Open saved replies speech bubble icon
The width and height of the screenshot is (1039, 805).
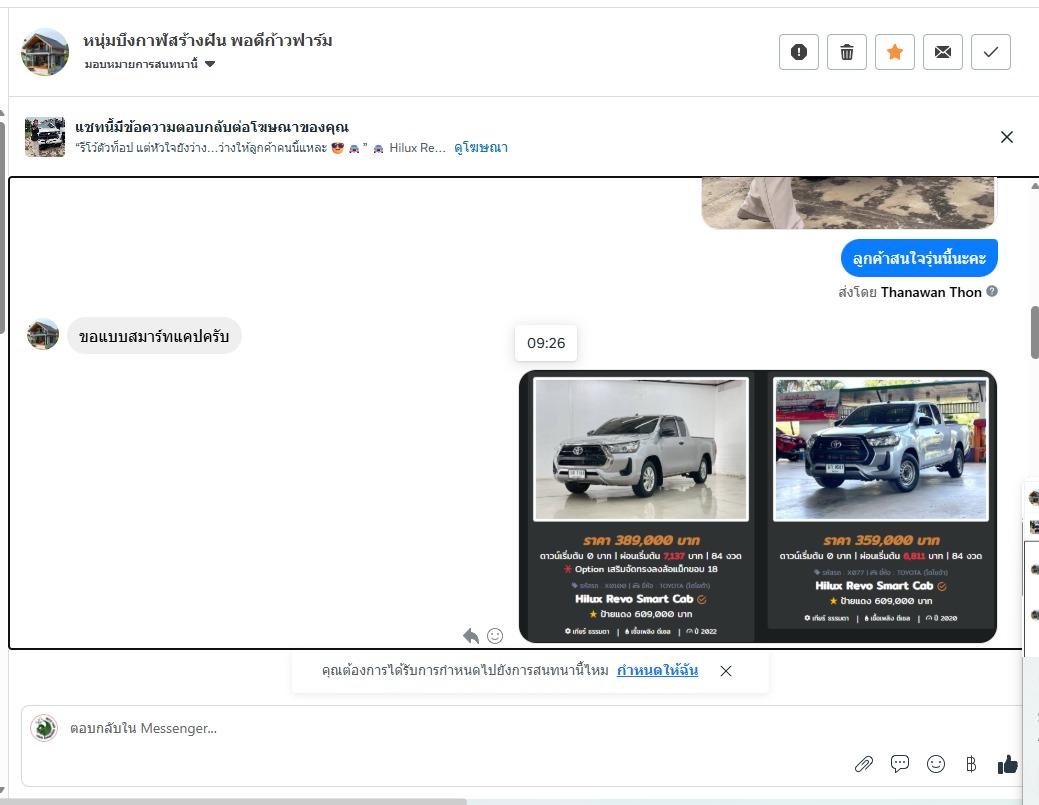900,765
